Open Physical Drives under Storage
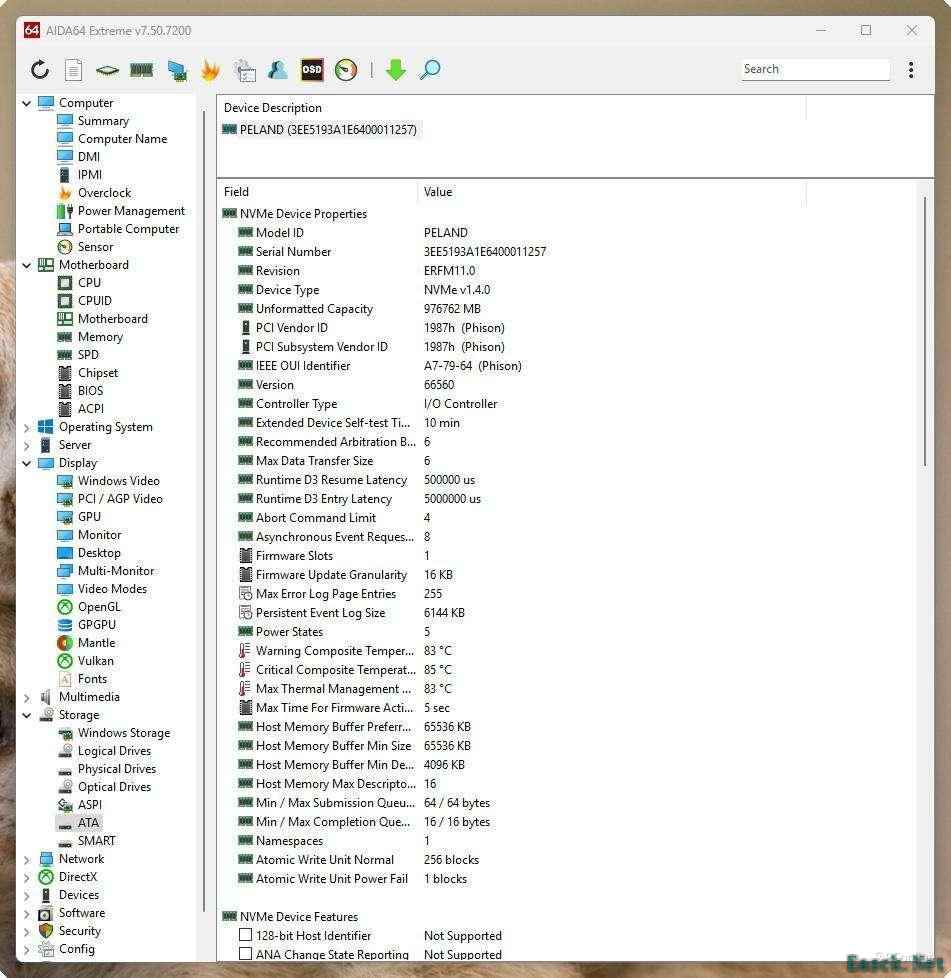This screenshot has width=951, height=978. [117, 769]
